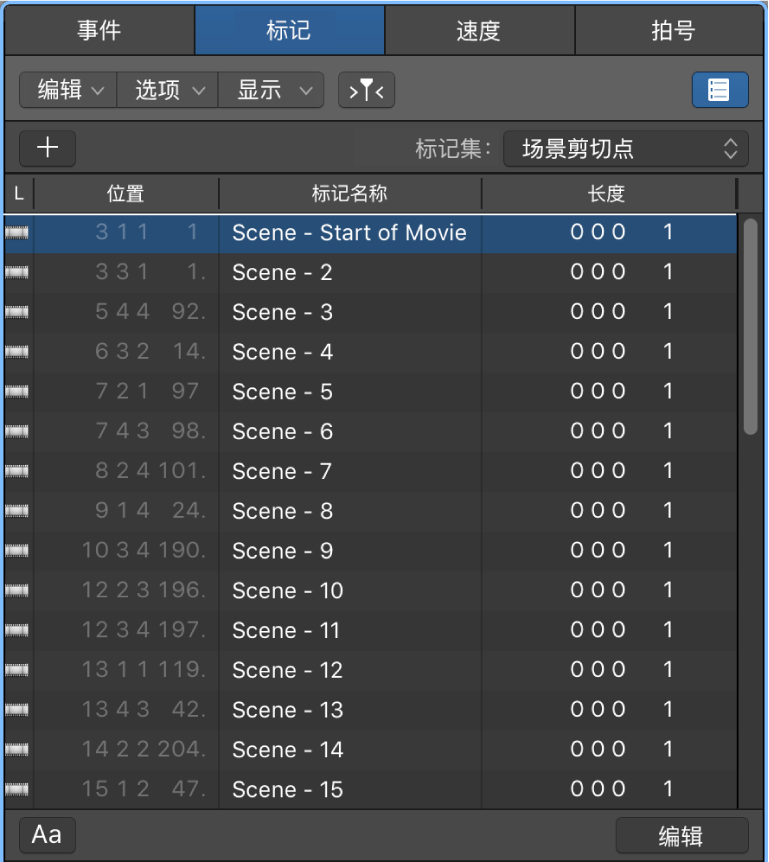Switch to the 速度 tab
The width and height of the screenshot is (769, 862).
click(478, 30)
